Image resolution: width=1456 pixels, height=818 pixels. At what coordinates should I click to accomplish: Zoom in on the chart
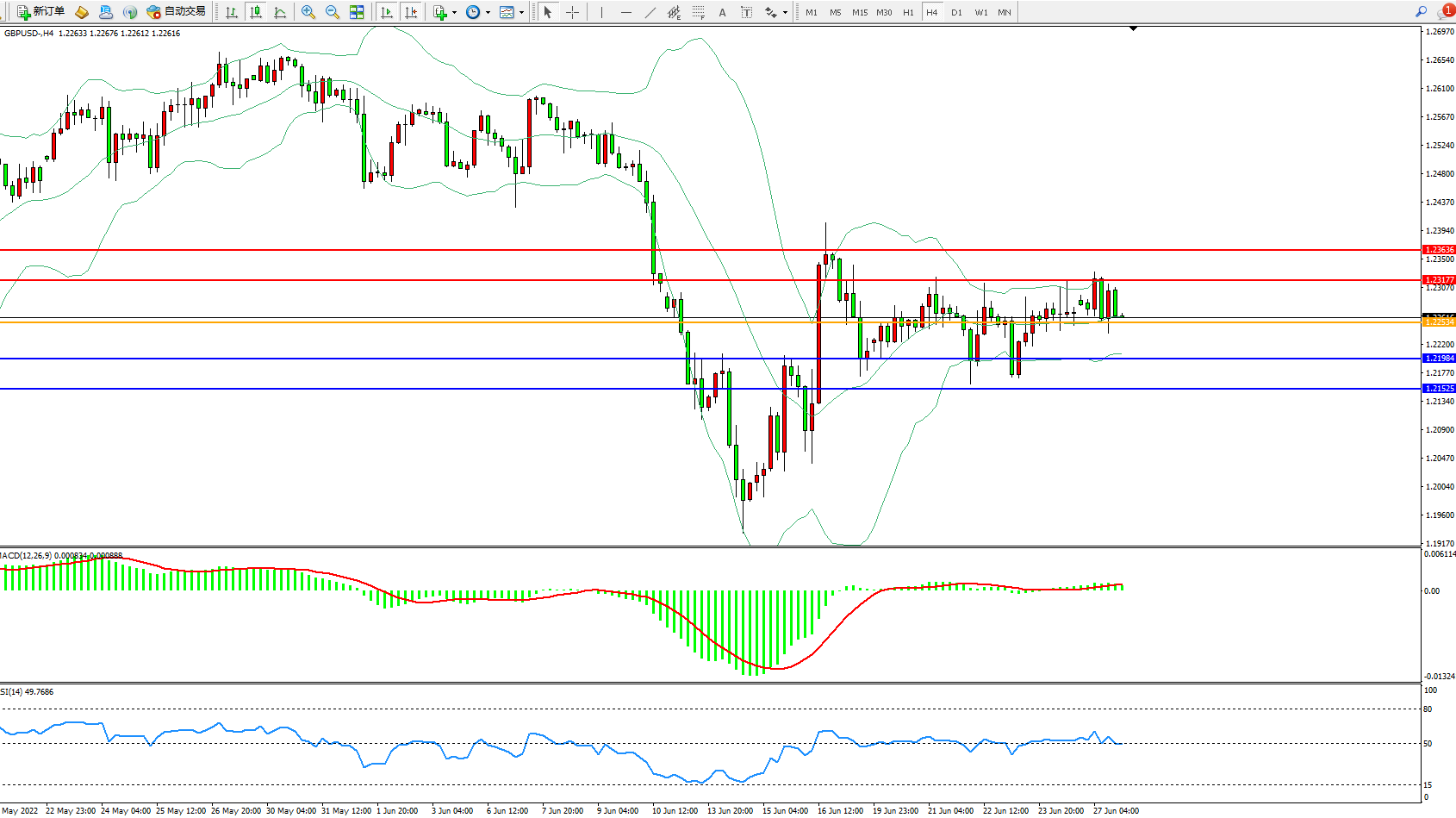tap(308, 12)
